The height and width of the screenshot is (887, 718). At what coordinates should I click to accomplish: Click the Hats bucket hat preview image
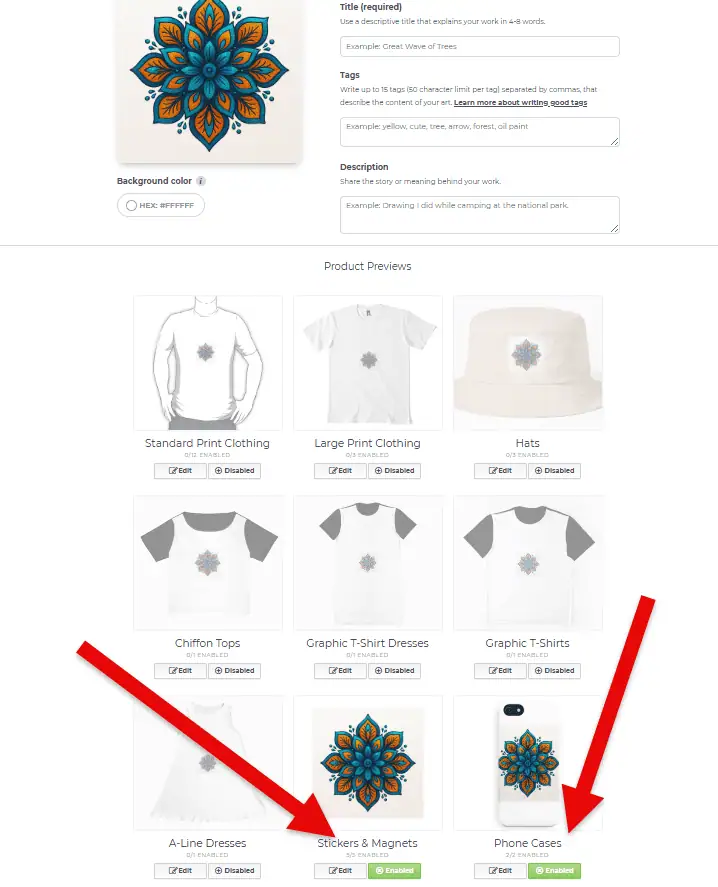[528, 363]
